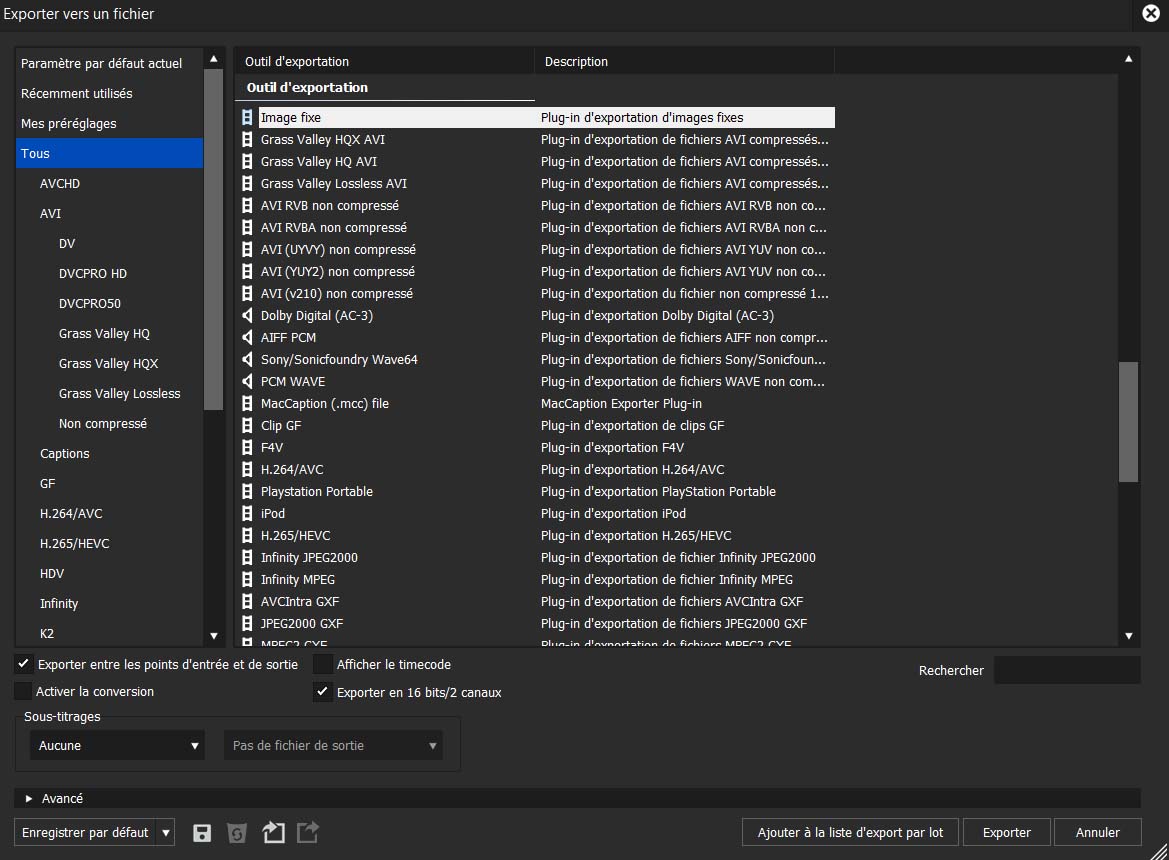Click Ajouter à la liste d'export par lot

(851, 832)
